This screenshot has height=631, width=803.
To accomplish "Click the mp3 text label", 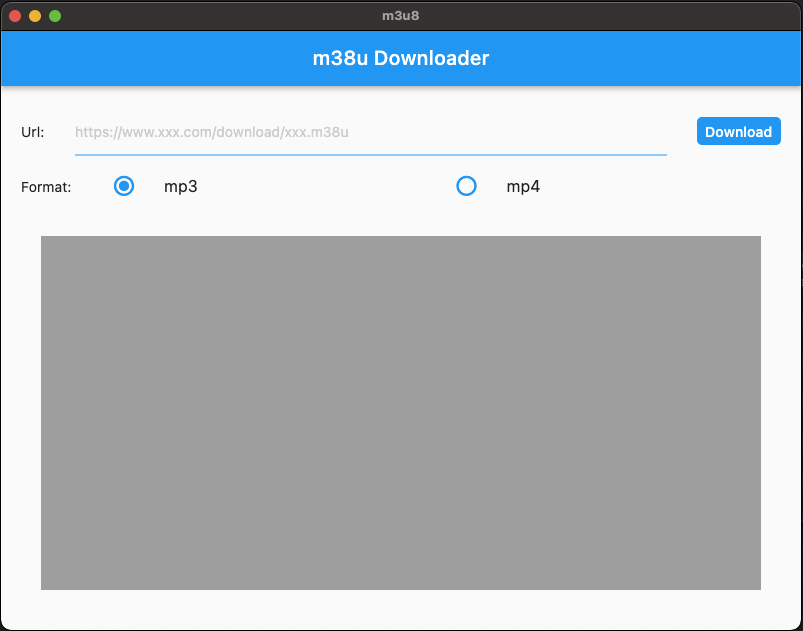I will coord(180,186).
